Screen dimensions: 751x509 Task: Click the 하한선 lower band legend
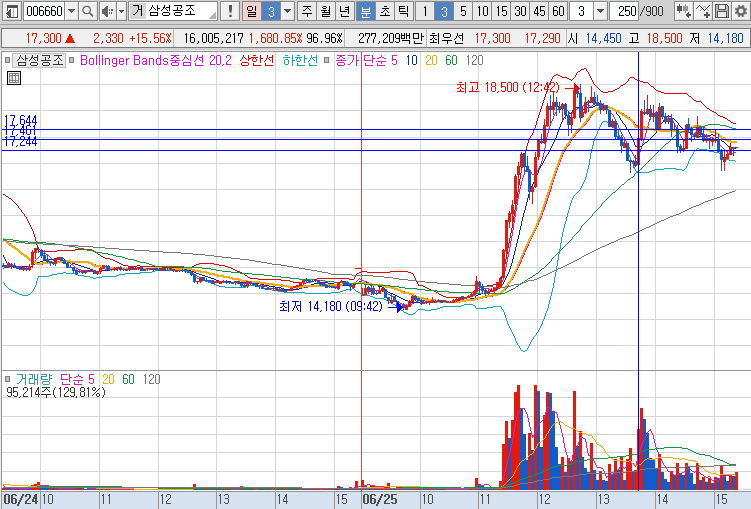(x=300, y=60)
